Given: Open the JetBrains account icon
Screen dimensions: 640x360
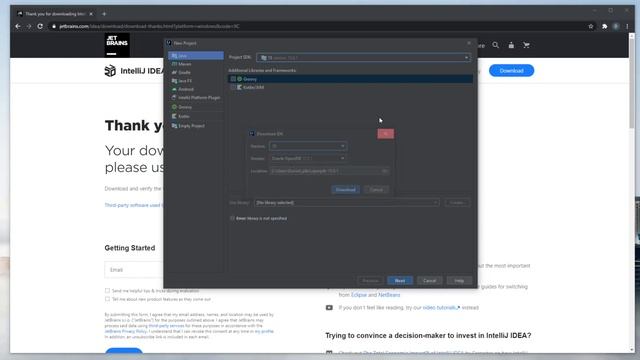Looking at the screenshot, I should click(511, 45).
